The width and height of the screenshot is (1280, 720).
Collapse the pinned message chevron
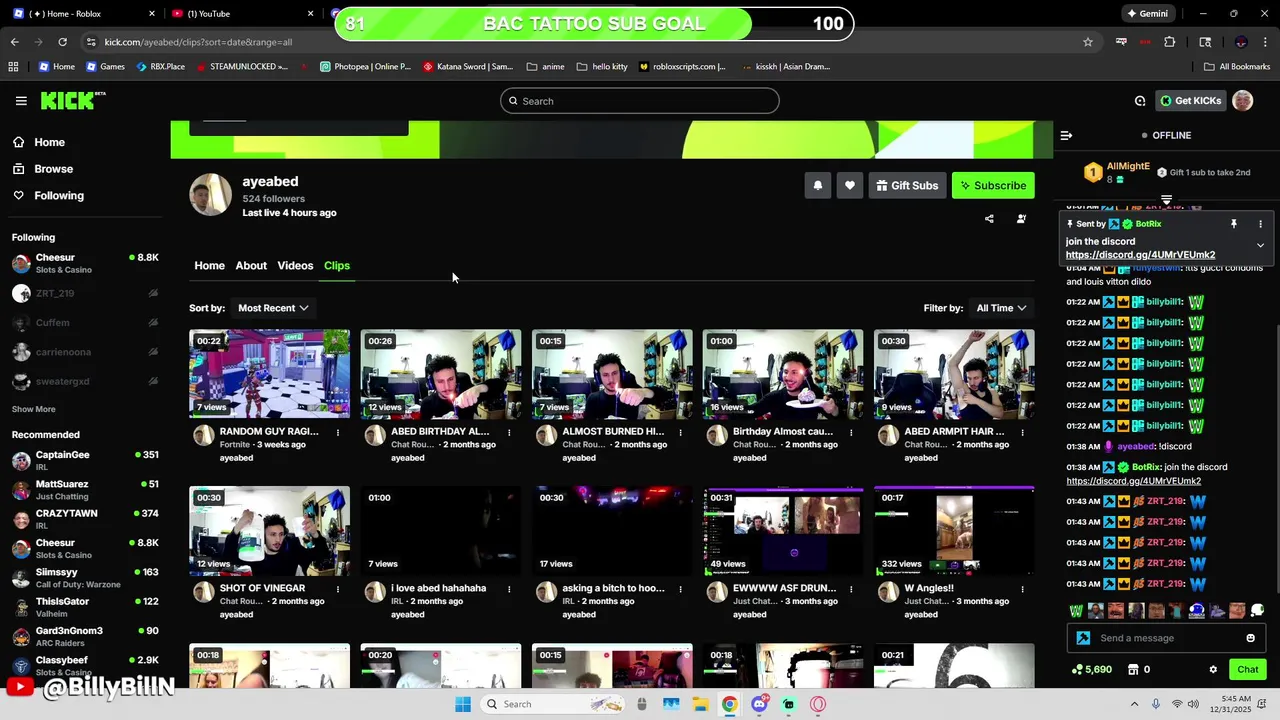tap(1260, 245)
